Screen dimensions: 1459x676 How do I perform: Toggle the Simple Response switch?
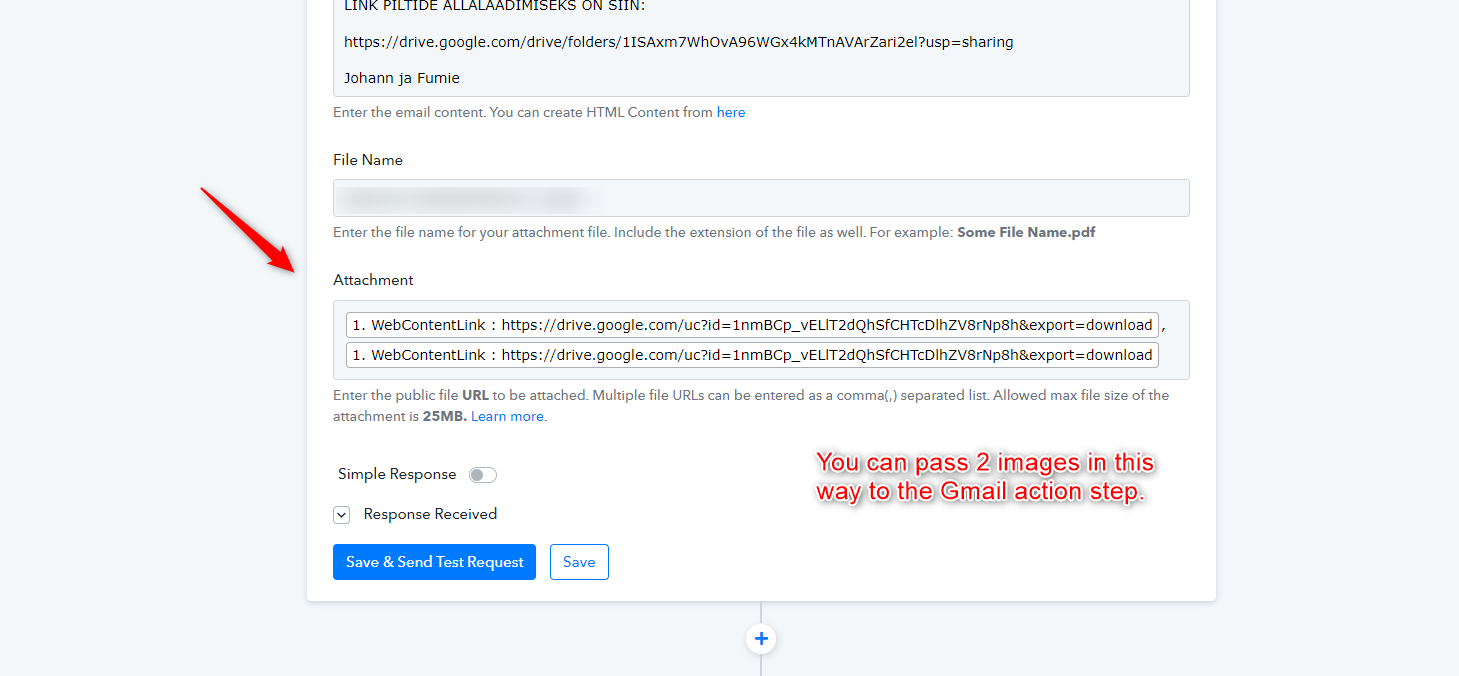tap(483, 475)
